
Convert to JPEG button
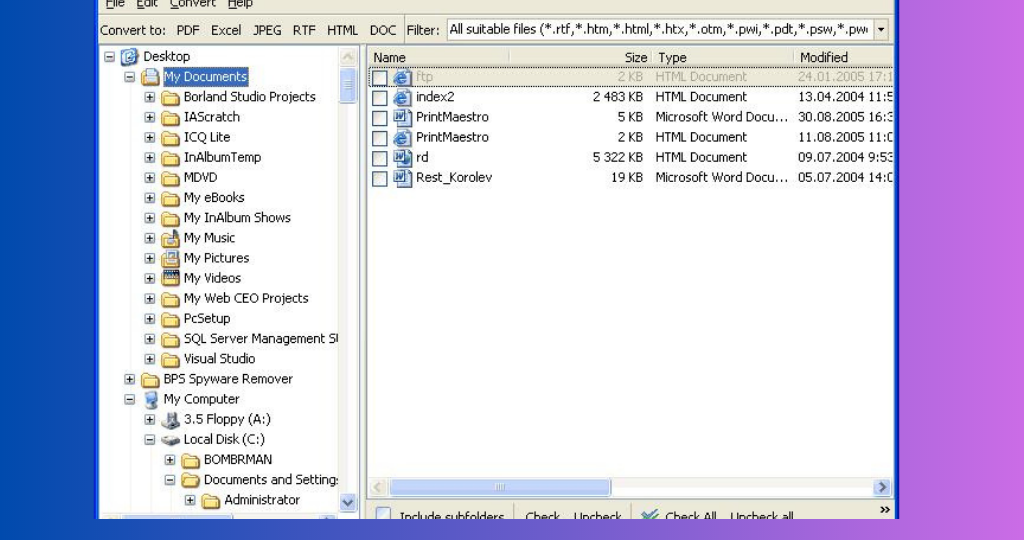pos(267,31)
